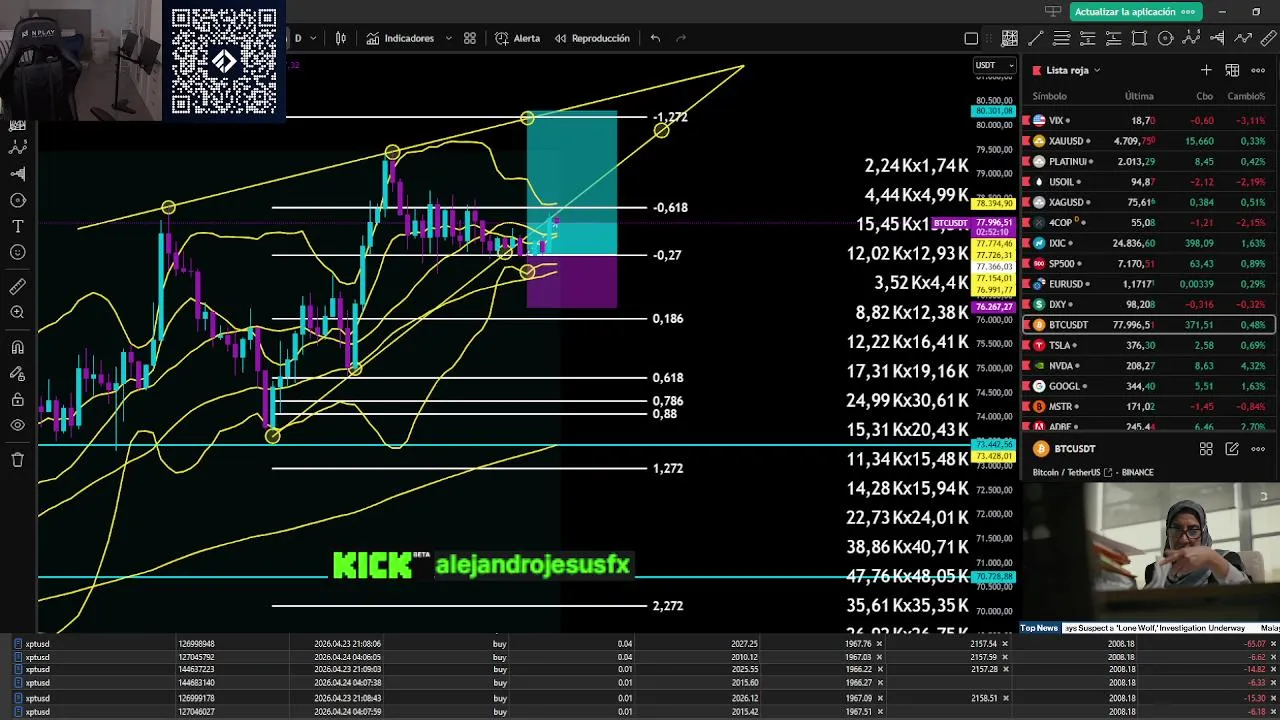
Task: Select GOOGL in the watchlist
Action: tap(1148, 386)
